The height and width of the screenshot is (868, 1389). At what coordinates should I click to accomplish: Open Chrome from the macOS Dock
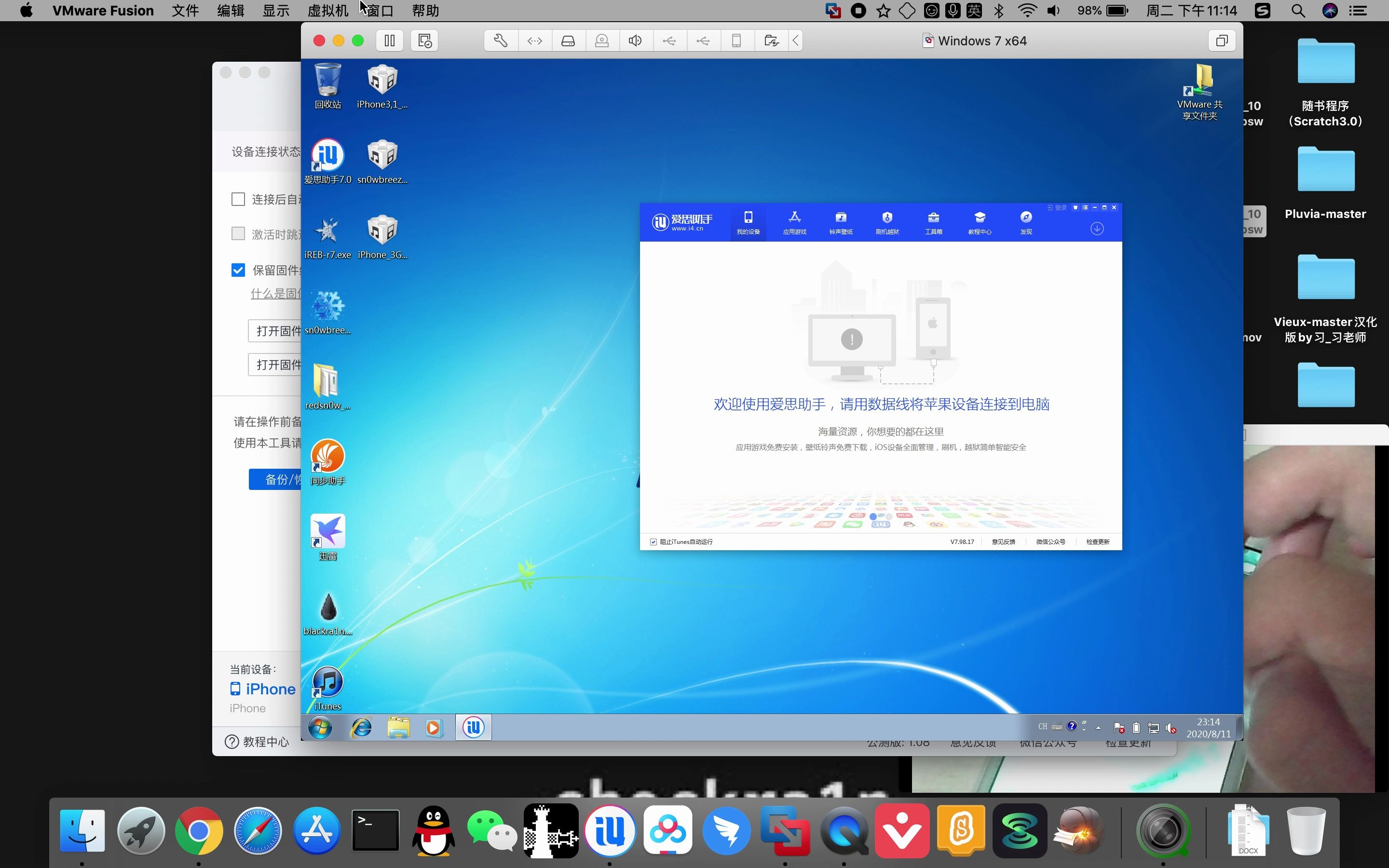(199, 830)
